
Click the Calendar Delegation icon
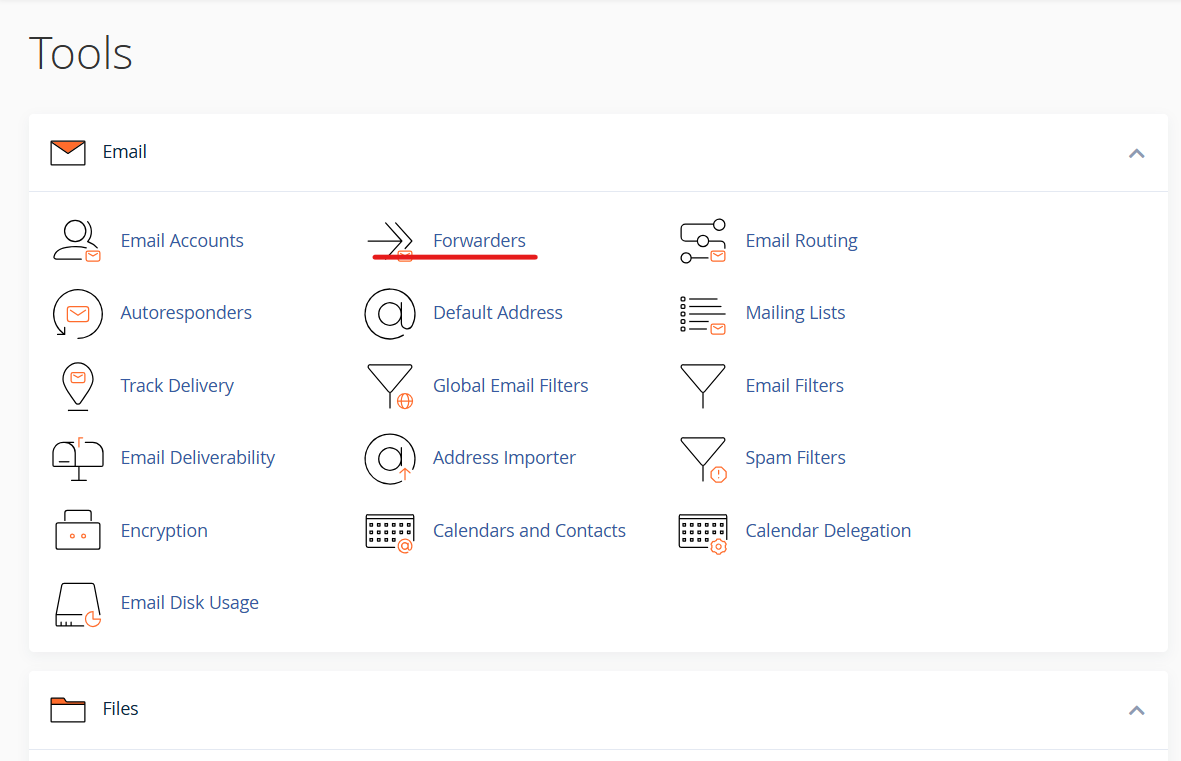pos(702,531)
